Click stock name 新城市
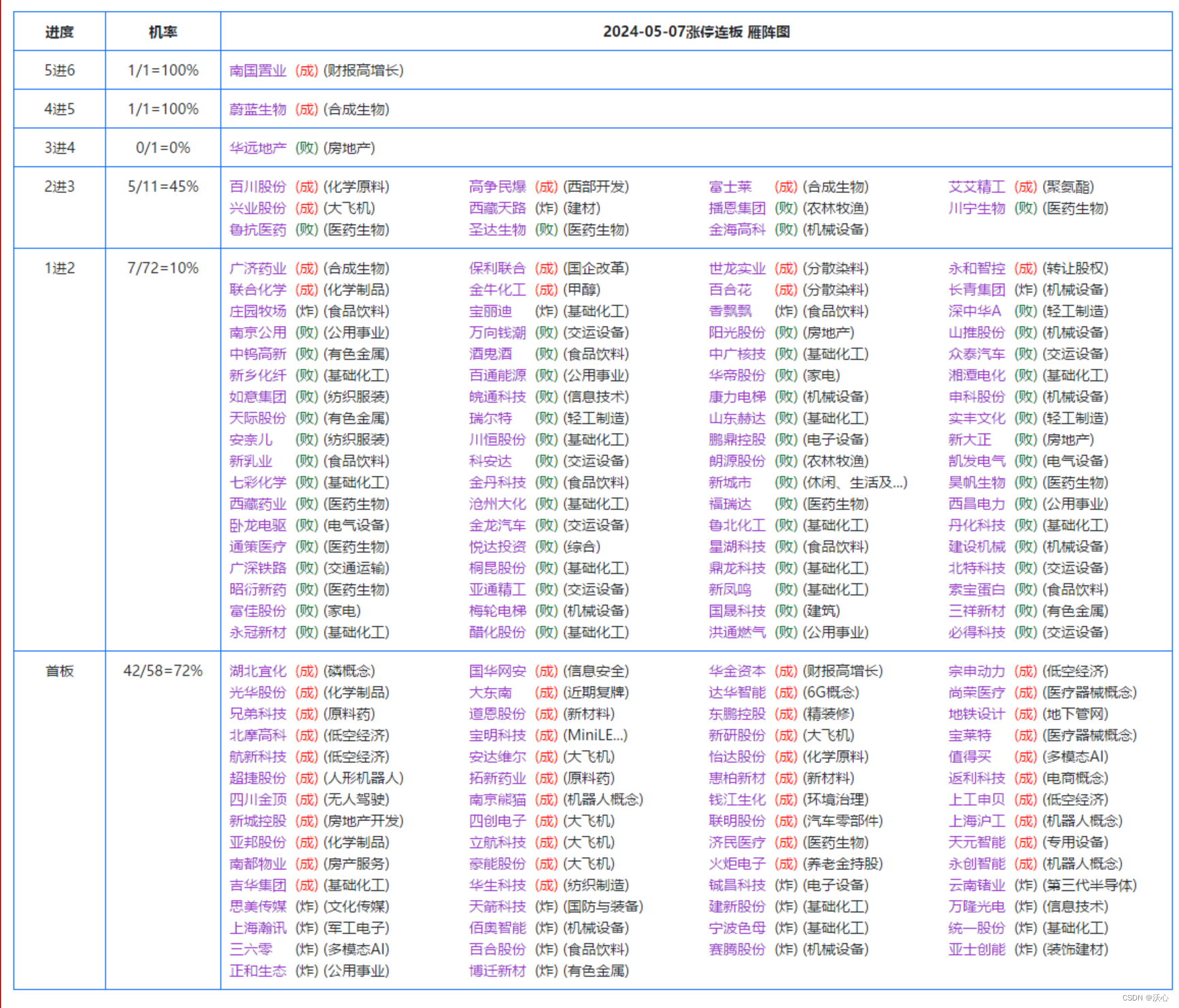 click(730, 483)
